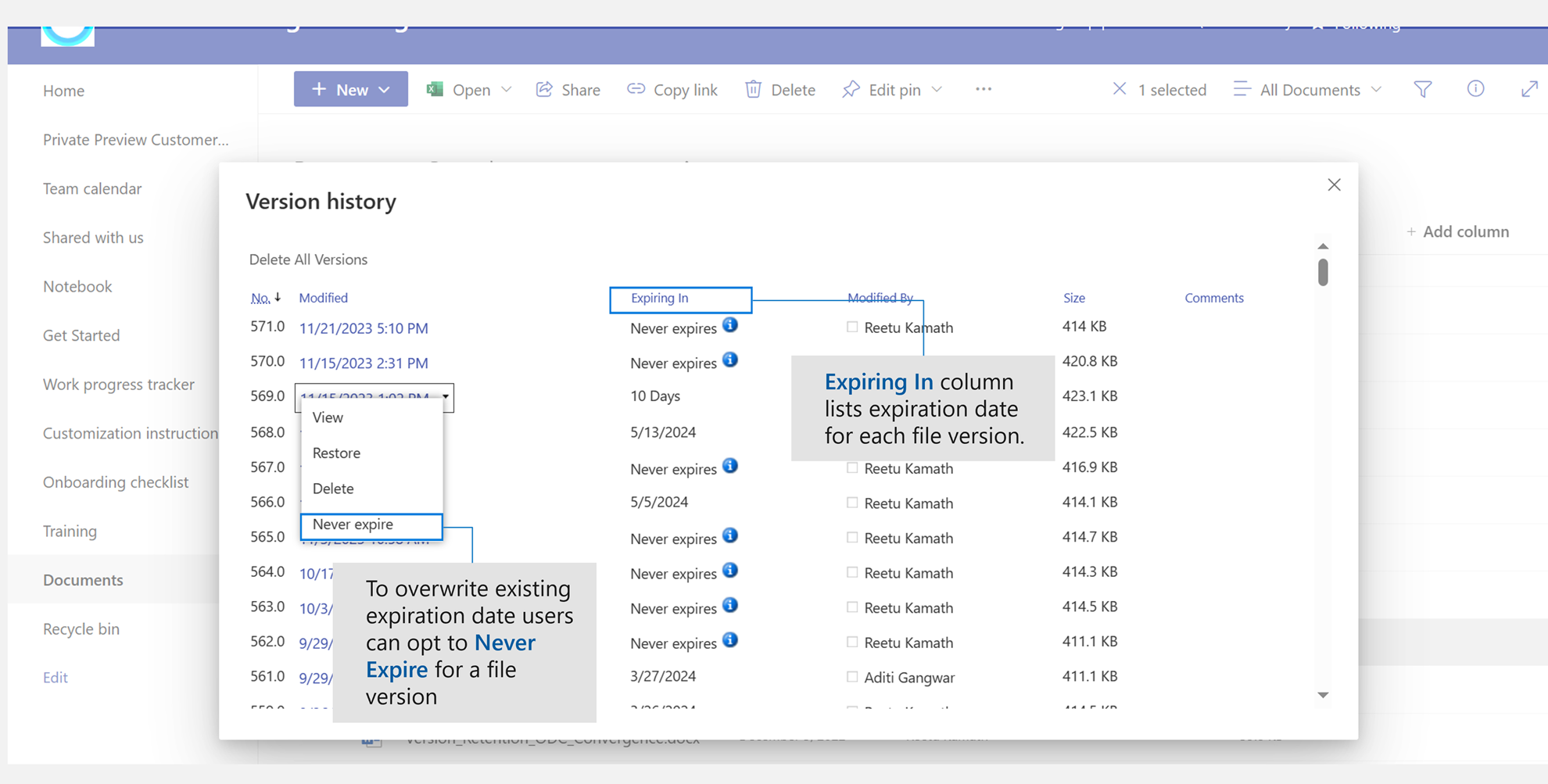Screen dimensions: 1548x784
Task: Go to Home in left navigation
Action: (63, 91)
